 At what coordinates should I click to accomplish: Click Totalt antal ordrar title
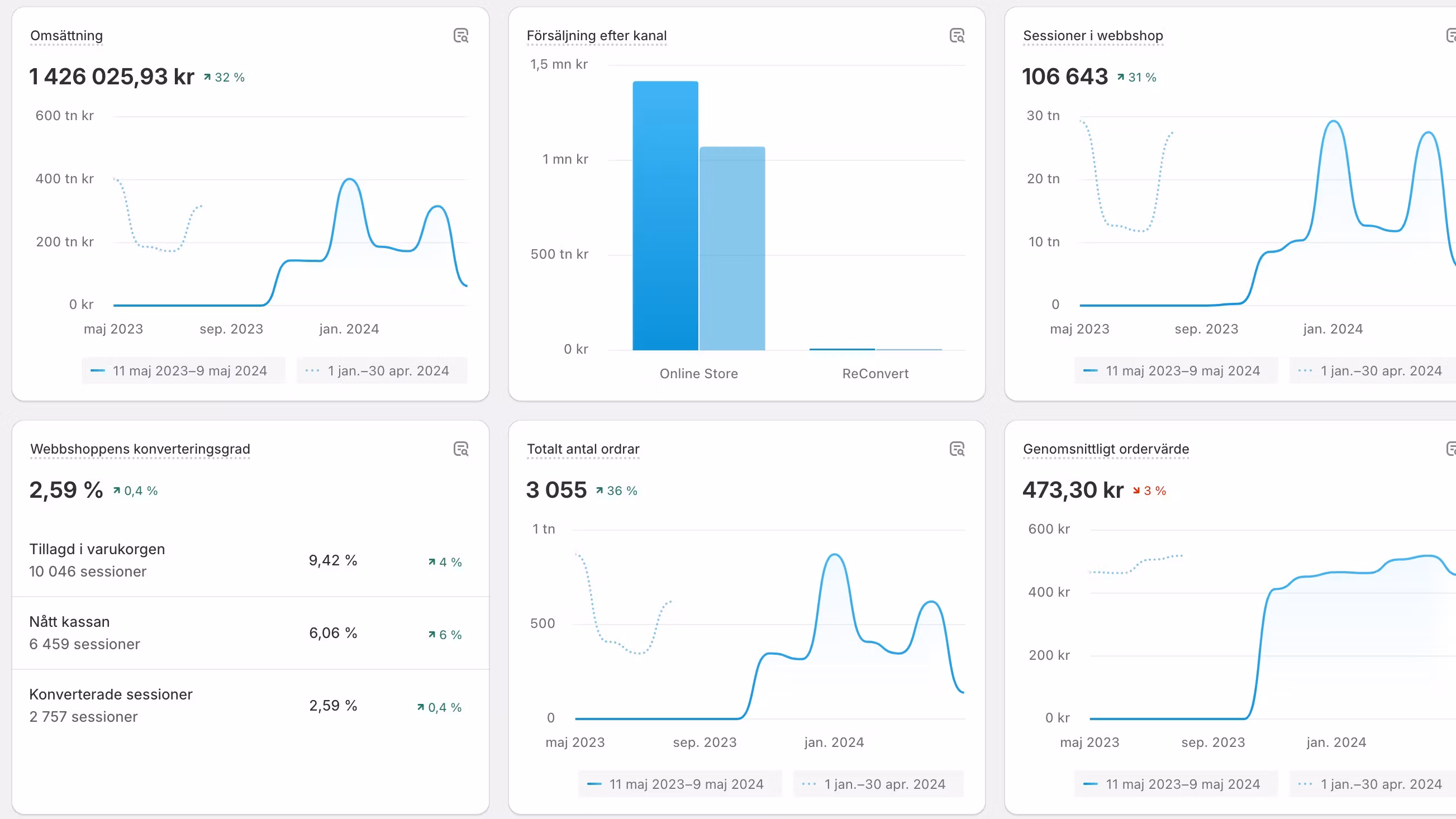[583, 449]
